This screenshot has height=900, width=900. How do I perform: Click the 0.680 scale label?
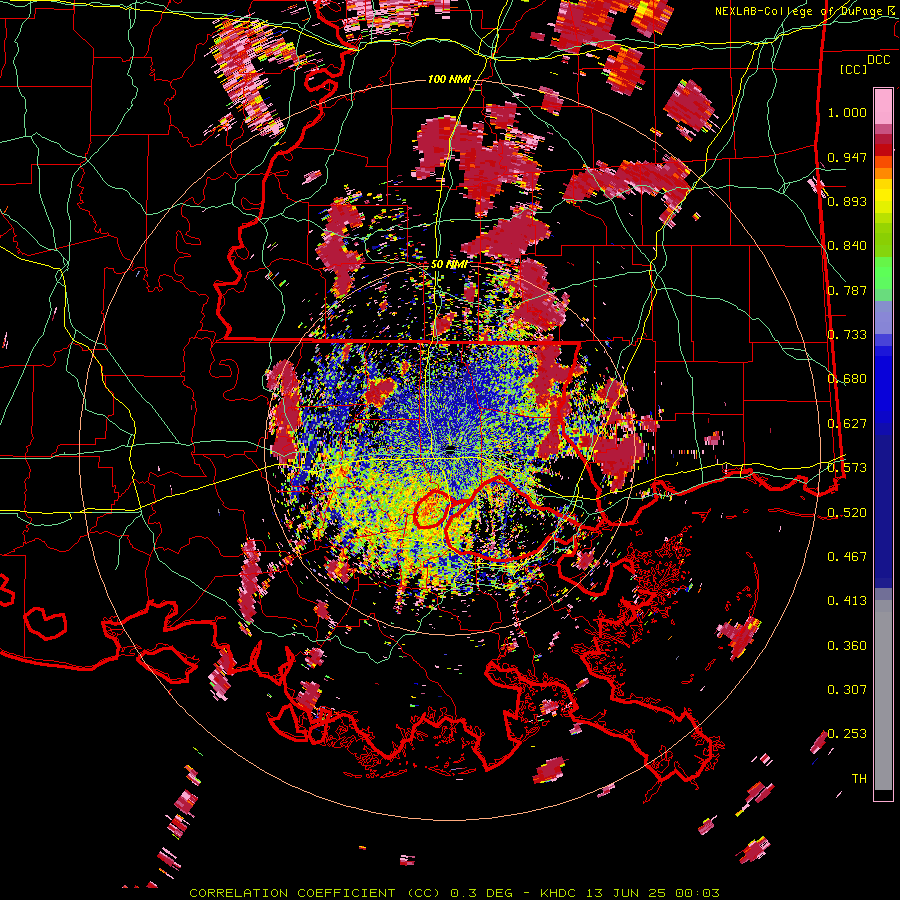pyautogui.click(x=847, y=379)
